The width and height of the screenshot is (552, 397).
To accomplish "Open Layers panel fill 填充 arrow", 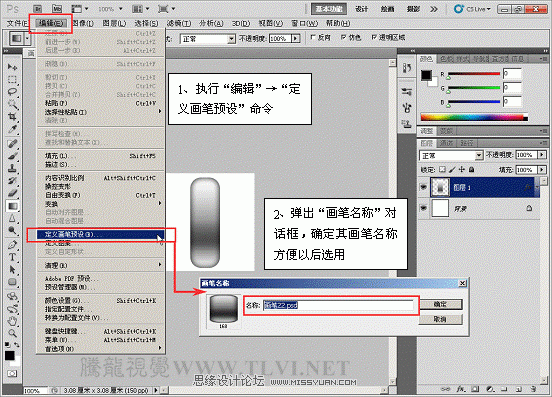I will (x=542, y=170).
